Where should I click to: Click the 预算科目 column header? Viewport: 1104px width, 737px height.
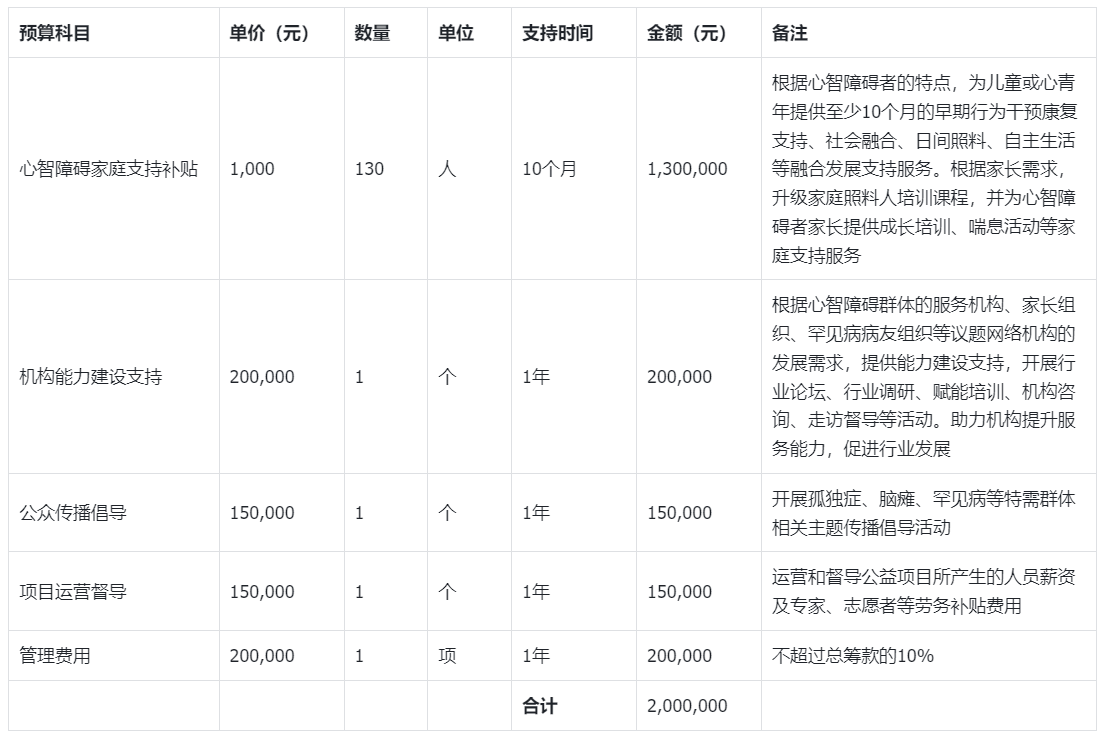[55, 34]
